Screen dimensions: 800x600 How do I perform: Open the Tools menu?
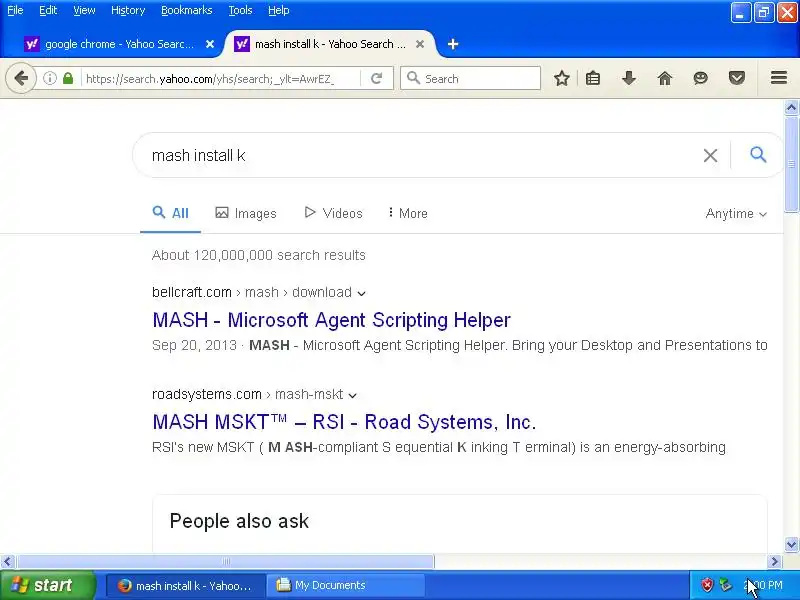[x=240, y=10]
